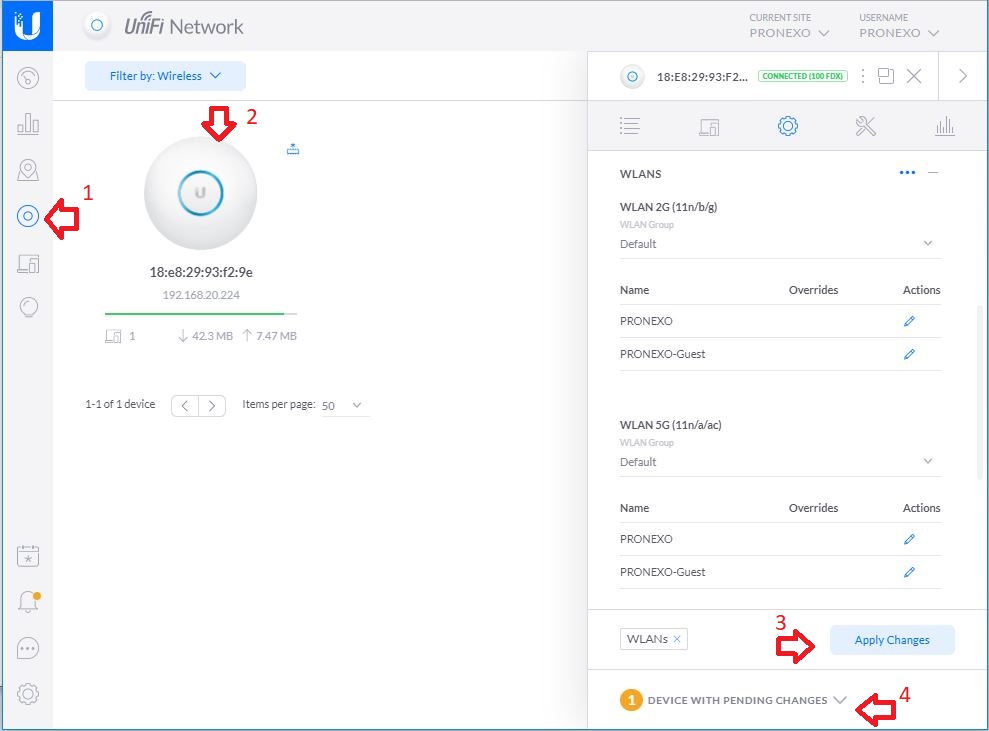Edit PRONEXO override under WLAN 2G
Screen dimensions: 989x731
click(909, 321)
